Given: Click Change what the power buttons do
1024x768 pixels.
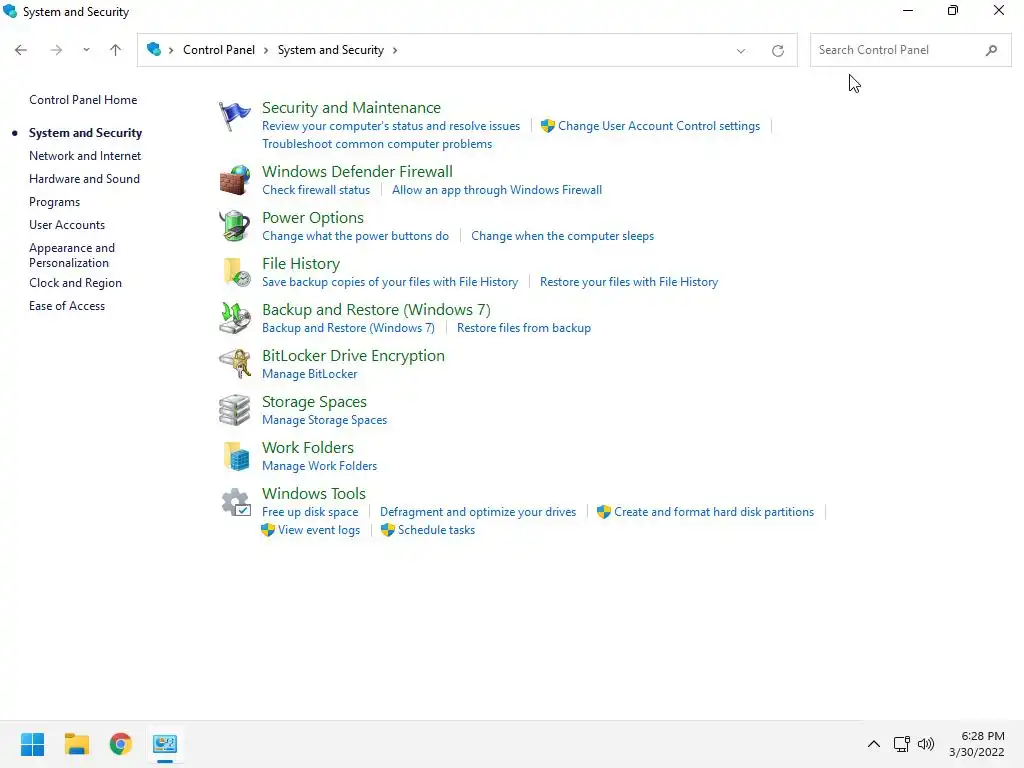Looking at the screenshot, I should 355,236.
